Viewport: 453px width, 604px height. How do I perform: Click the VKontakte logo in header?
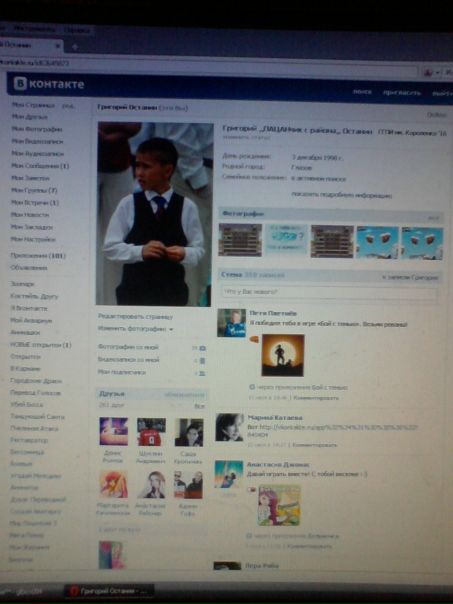49,84
